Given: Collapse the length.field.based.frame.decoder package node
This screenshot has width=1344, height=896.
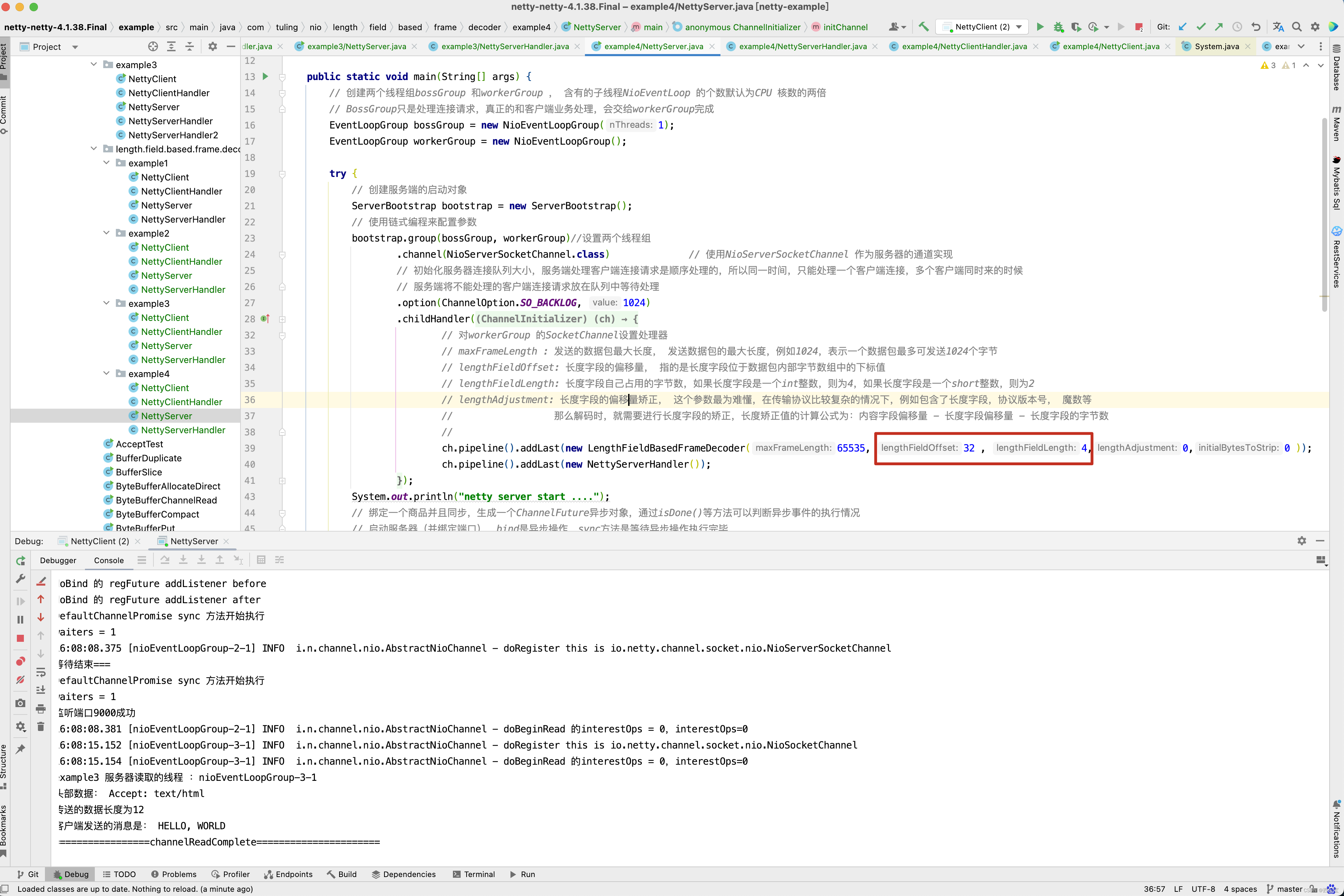Looking at the screenshot, I should coord(94,149).
